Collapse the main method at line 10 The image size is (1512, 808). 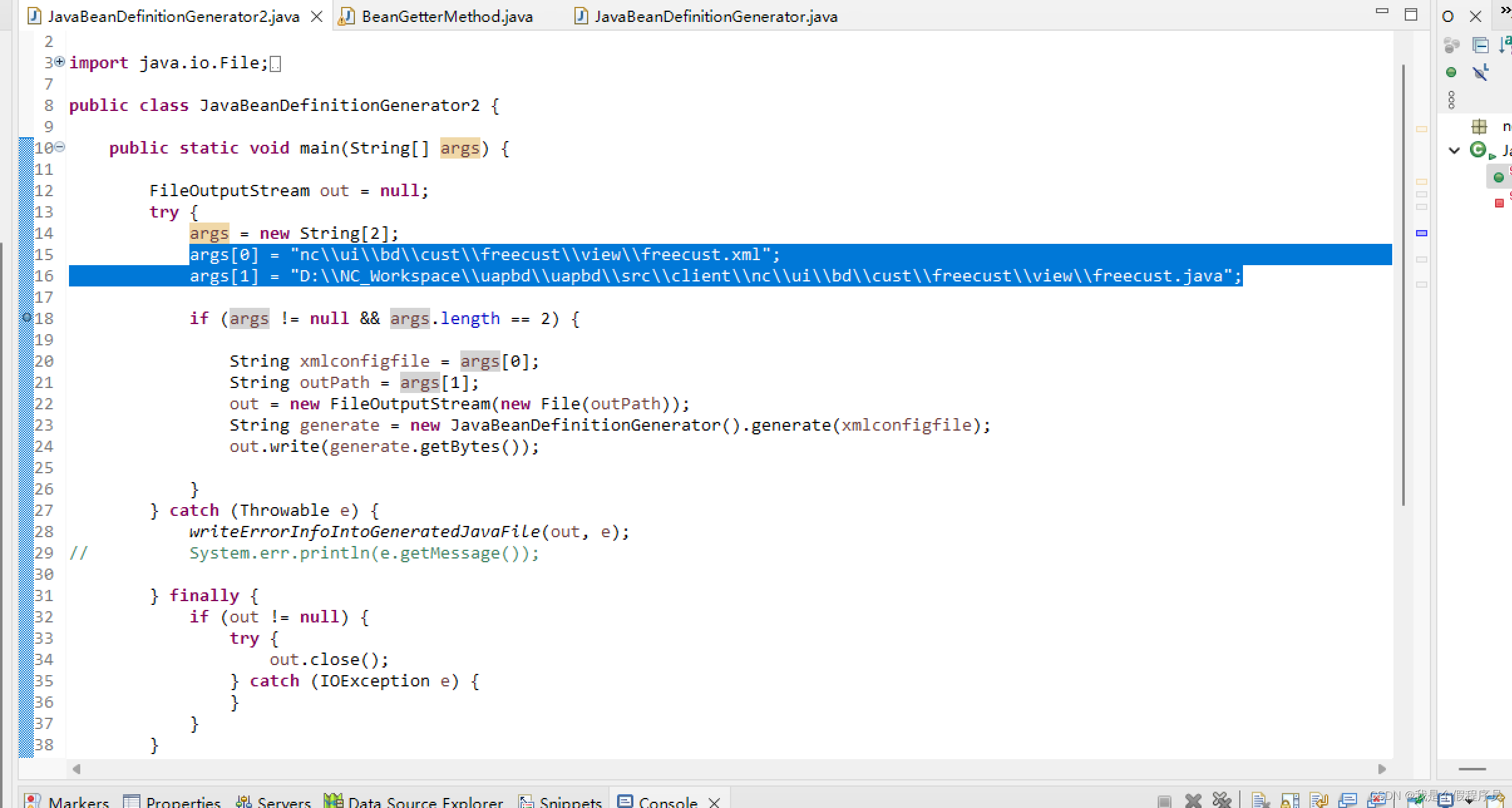(60, 147)
